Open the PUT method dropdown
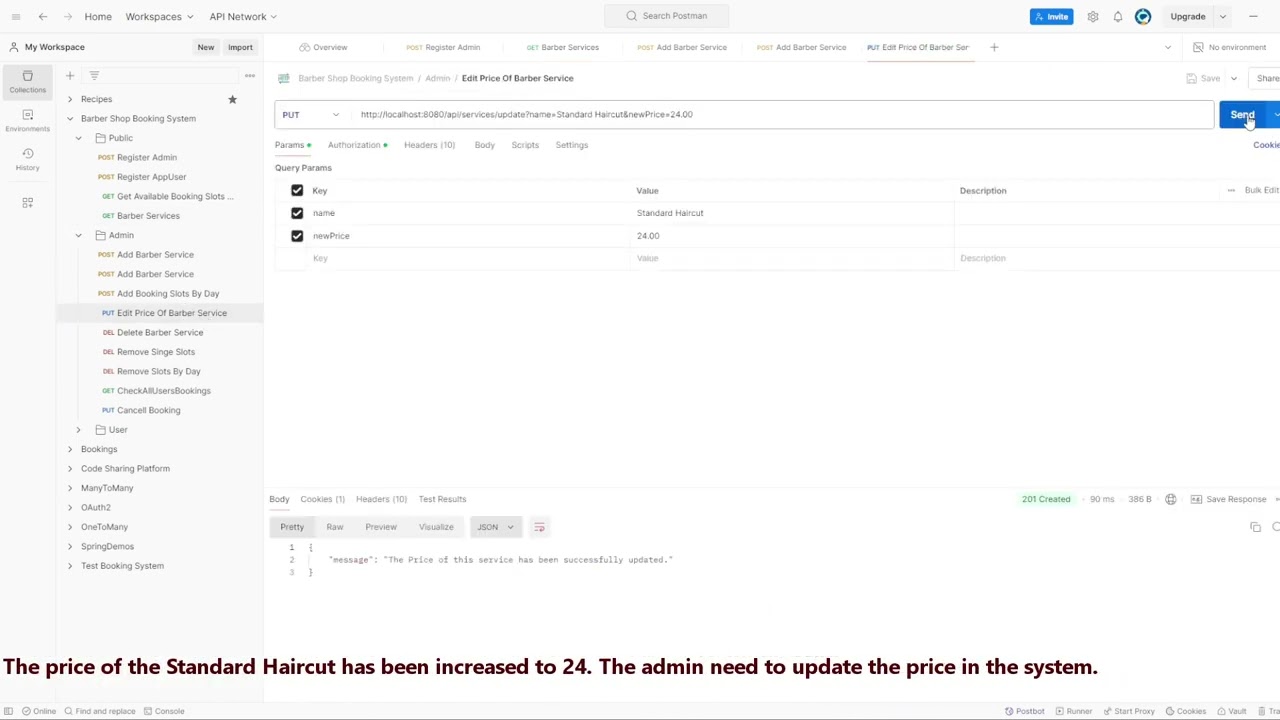Screen dimensions: 1280x720 311,115
